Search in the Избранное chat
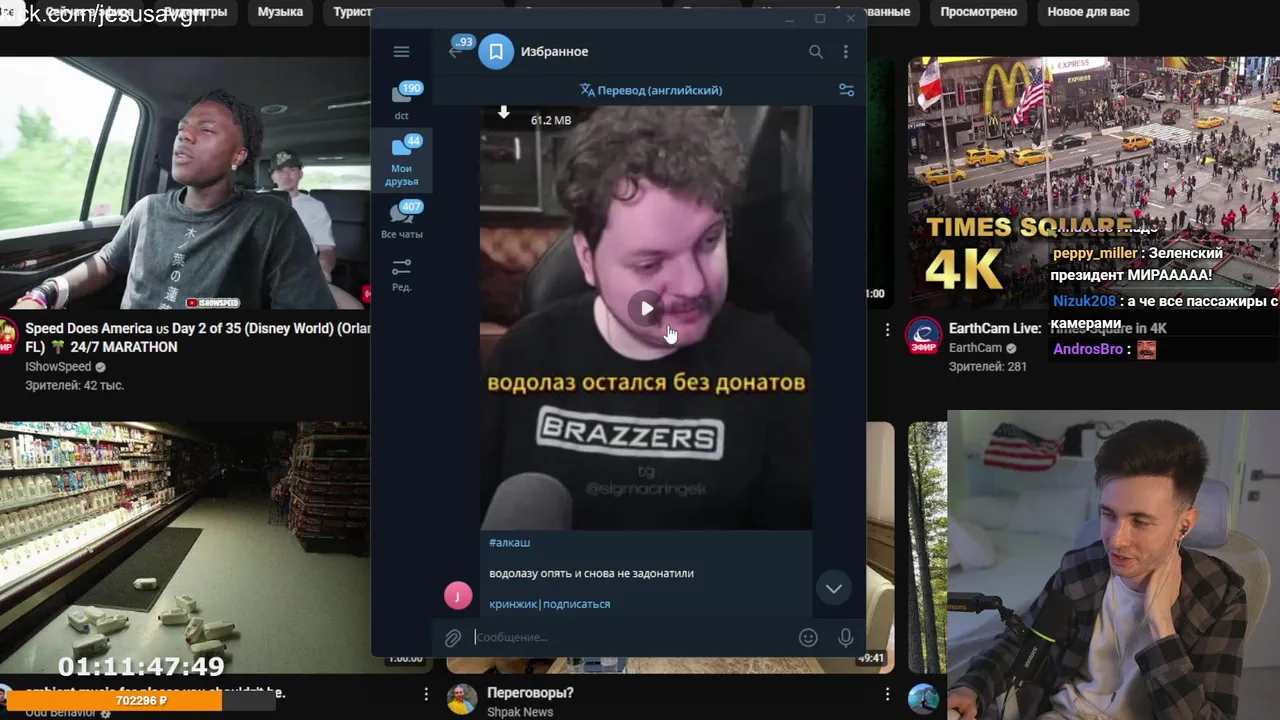 click(x=816, y=52)
